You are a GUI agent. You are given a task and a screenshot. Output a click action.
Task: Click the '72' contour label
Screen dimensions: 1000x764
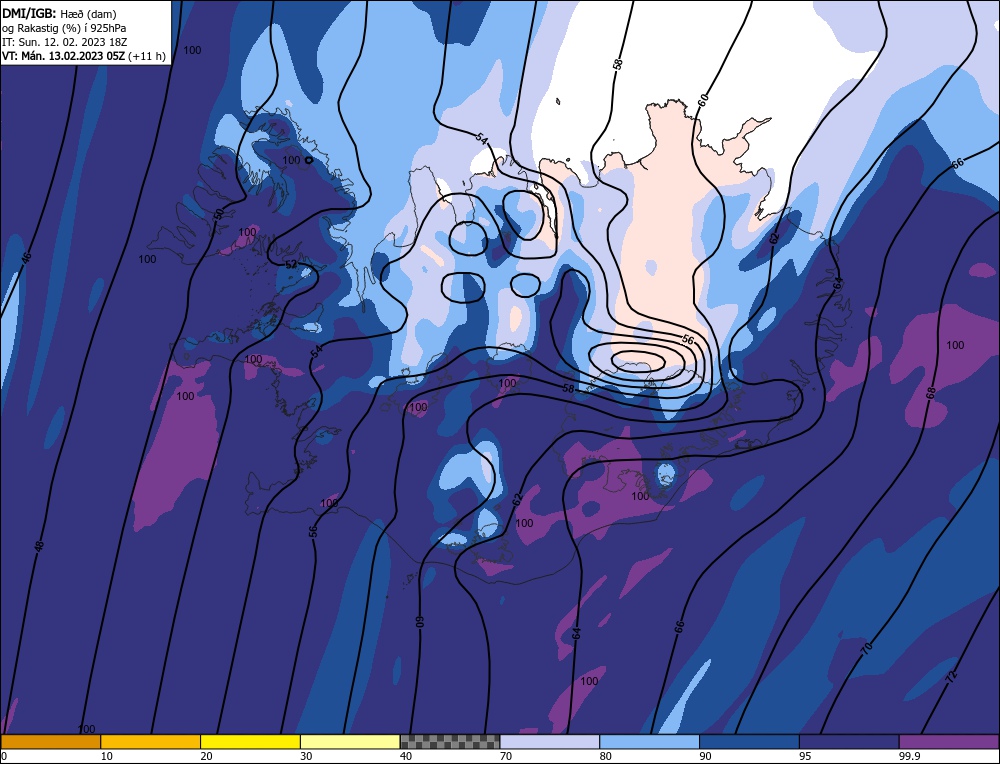[x=952, y=677]
